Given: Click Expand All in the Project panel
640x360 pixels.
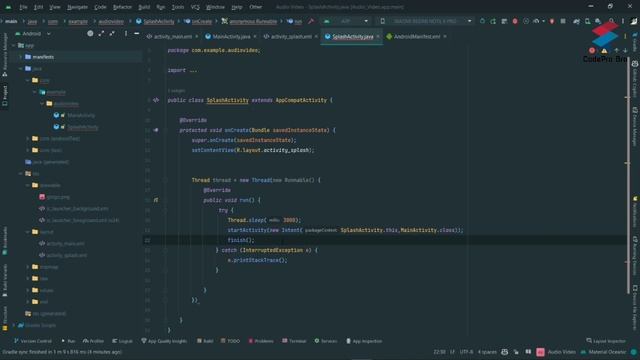Looking at the screenshot, I should coord(101,33).
